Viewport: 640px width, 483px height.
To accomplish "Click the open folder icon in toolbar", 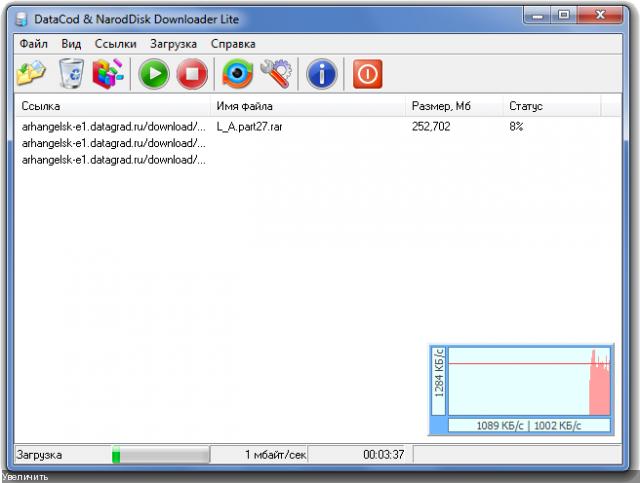I will point(31,74).
